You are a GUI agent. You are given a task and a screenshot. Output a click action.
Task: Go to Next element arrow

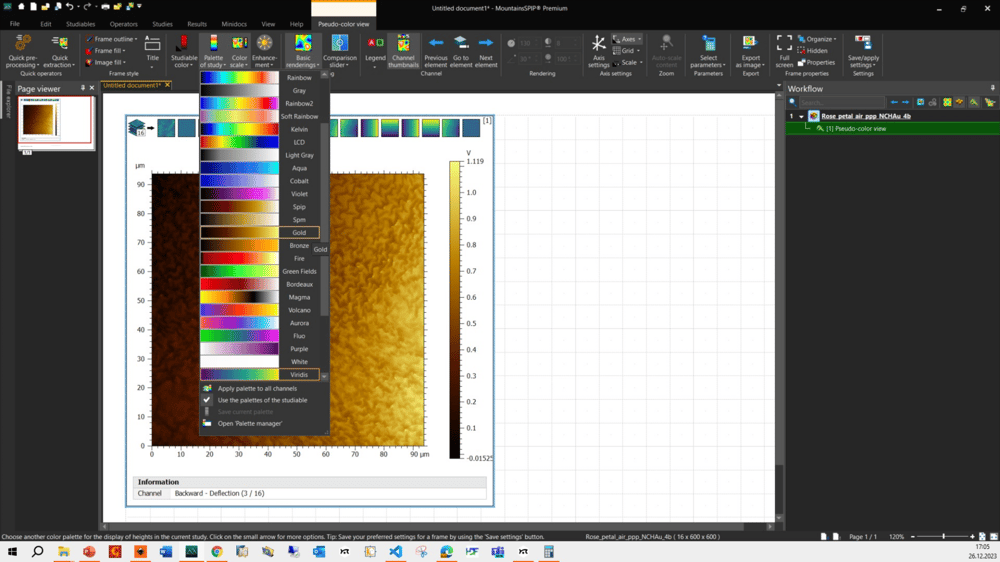click(x=485, y=43)
